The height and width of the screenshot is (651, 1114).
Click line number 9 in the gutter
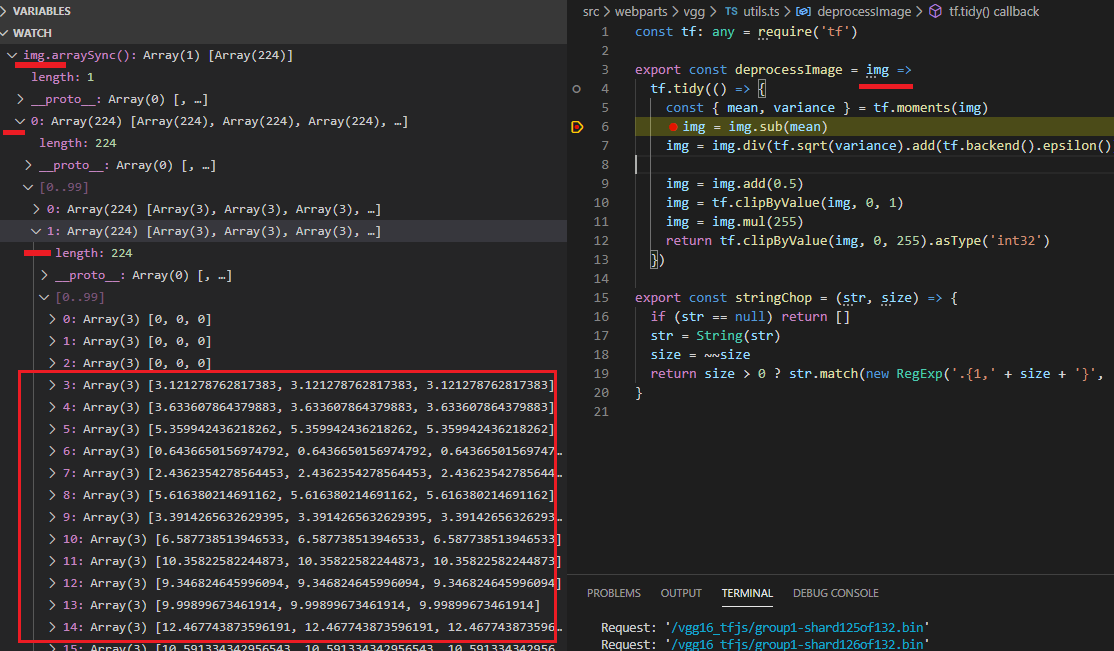(605, 183)
